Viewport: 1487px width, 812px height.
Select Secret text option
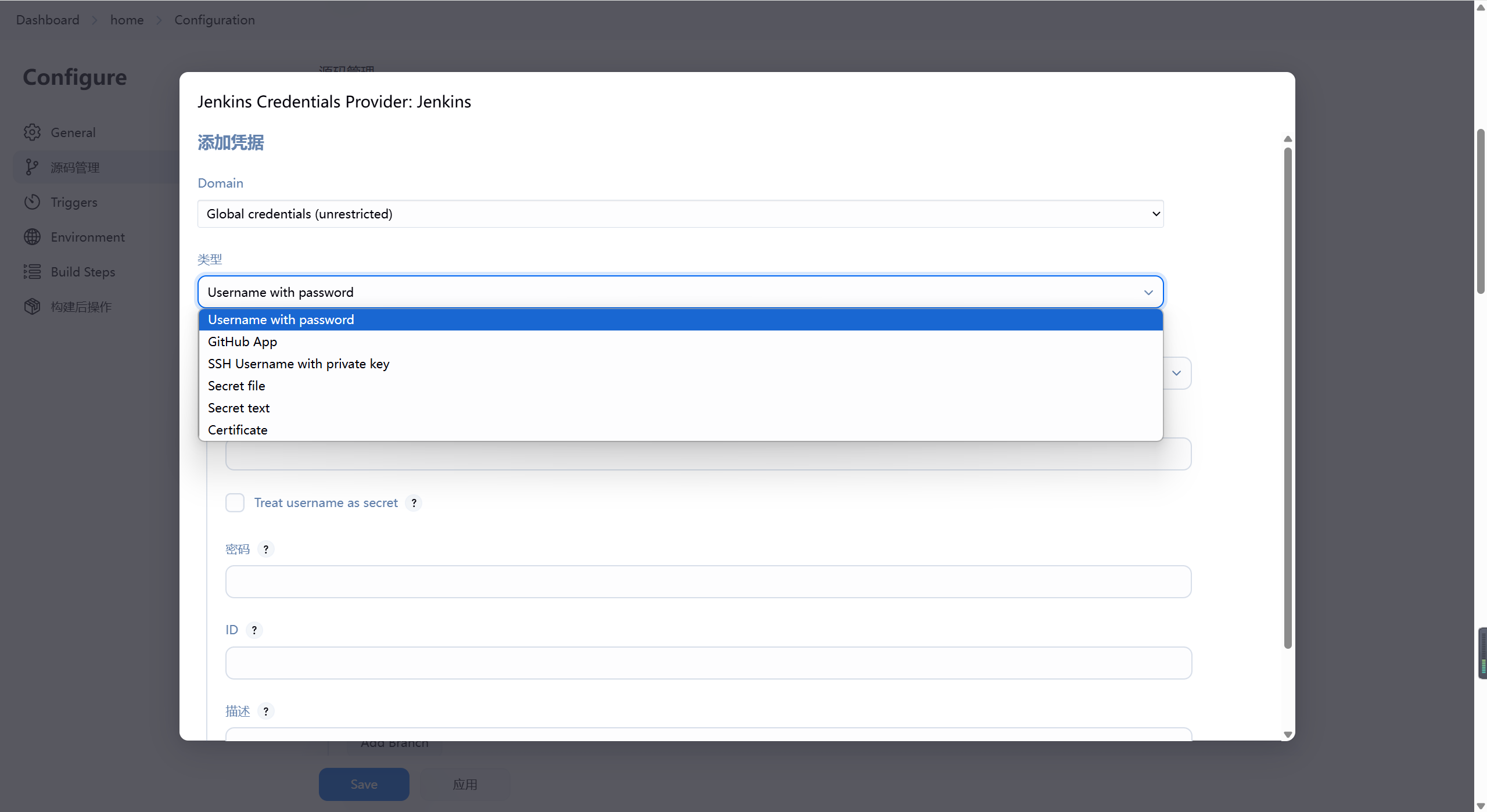(x=681, y=408)
